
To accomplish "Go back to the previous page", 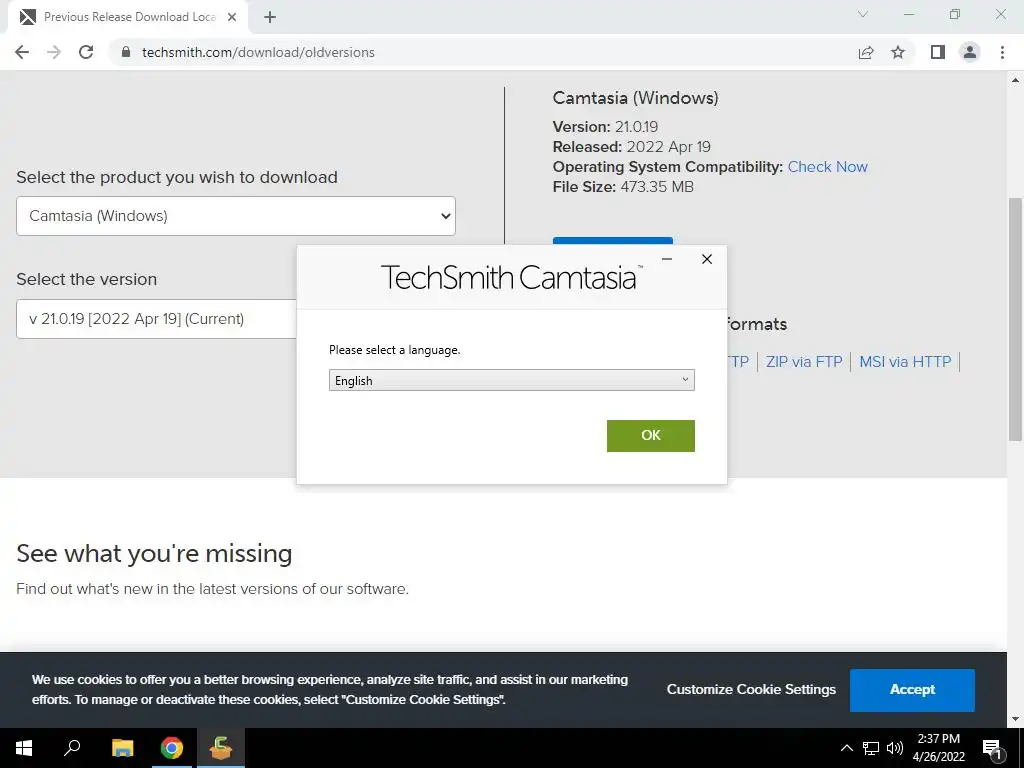I will [22, 52].
